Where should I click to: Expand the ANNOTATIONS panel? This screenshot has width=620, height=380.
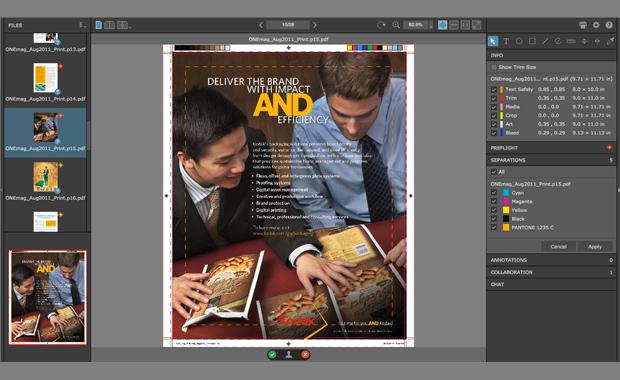pyautogui.click(x=551, y=260)
